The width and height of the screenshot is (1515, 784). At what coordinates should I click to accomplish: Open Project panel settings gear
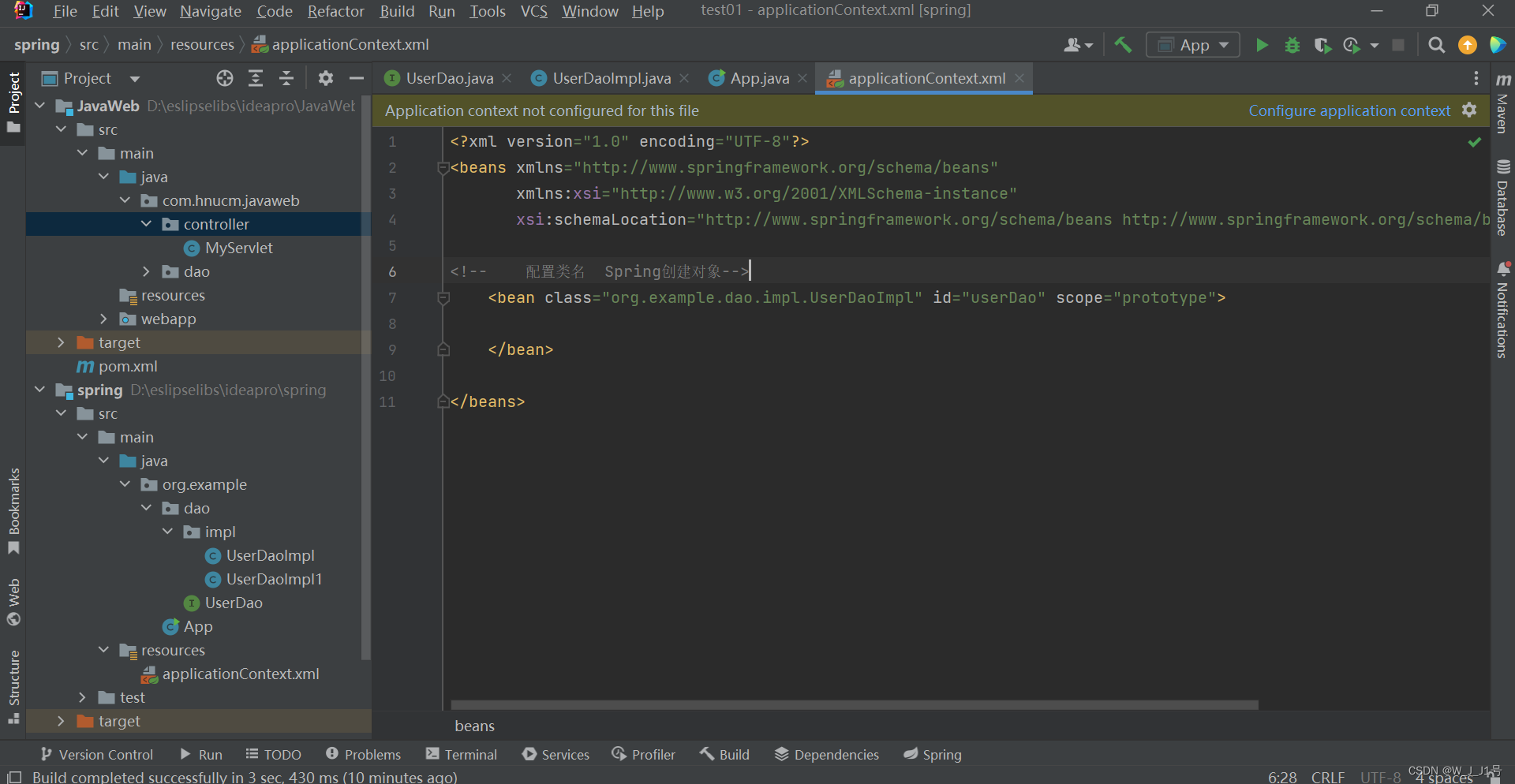[326, 78]
